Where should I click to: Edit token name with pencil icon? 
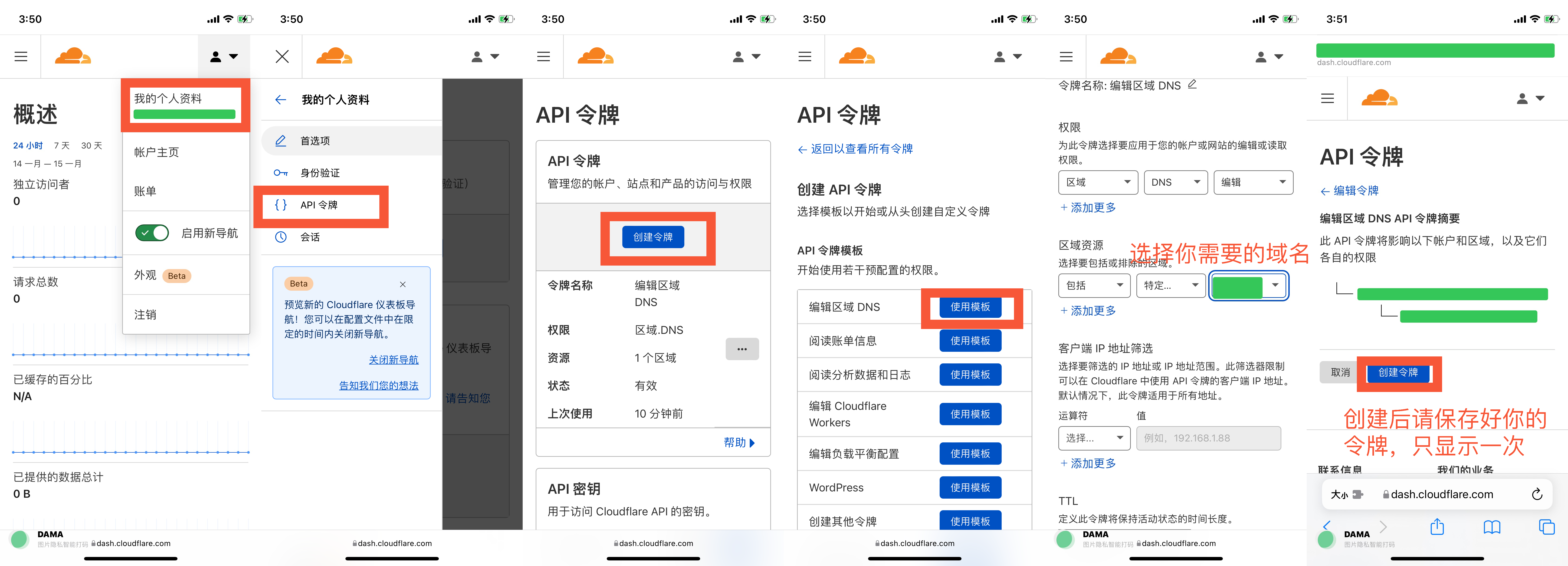(x=1192, y=85)
